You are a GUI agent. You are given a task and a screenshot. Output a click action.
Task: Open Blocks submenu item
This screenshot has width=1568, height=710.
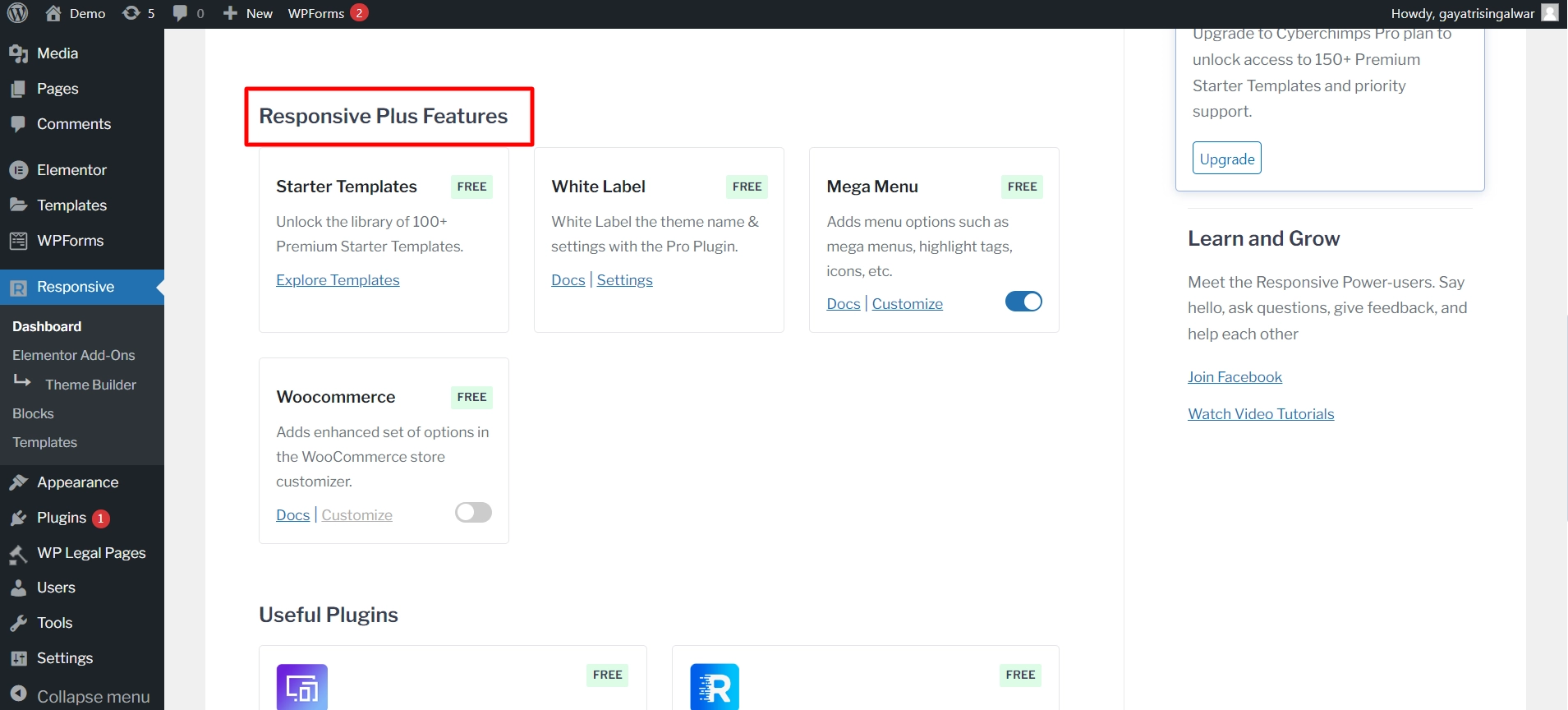point(33,413)
